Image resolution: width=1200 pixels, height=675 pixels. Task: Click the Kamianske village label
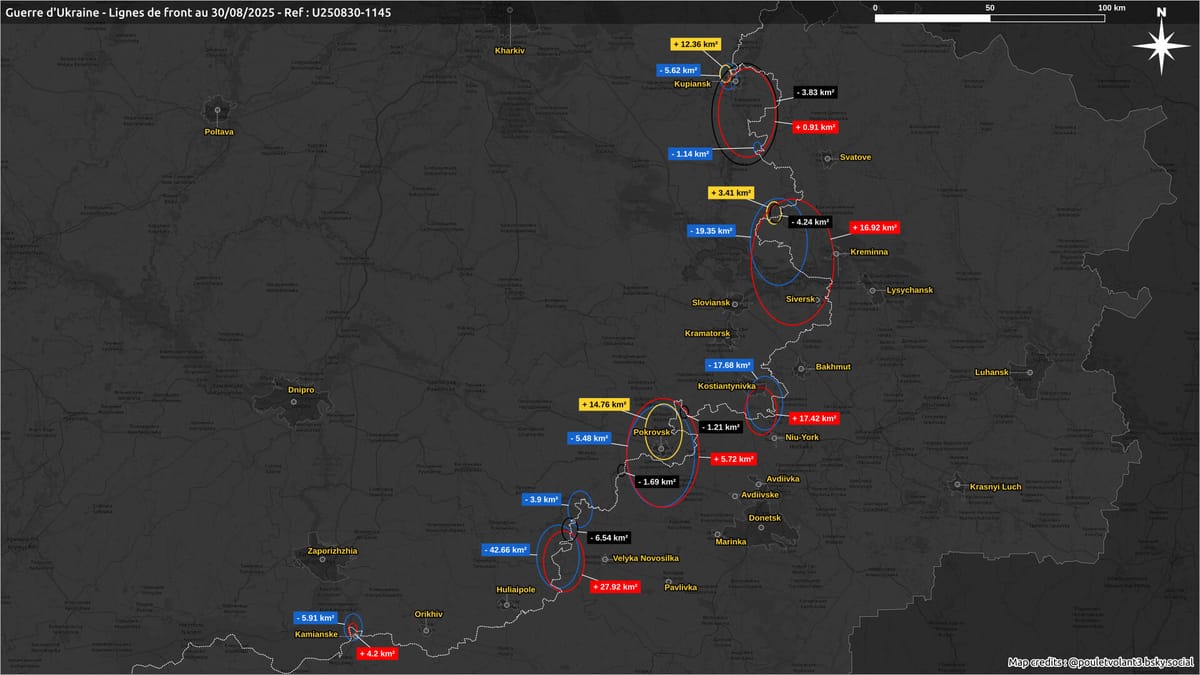316,634
